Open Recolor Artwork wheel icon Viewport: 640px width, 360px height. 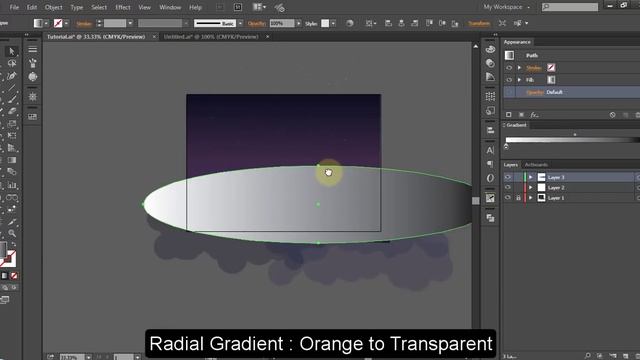click(350, 23)
